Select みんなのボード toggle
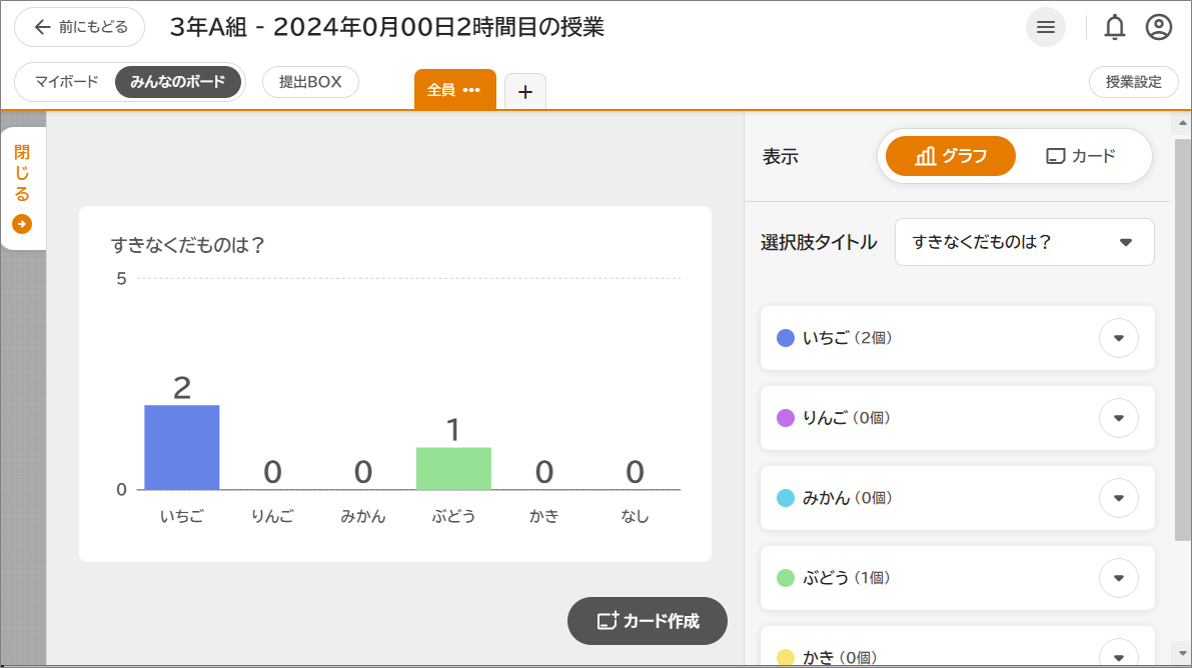Screen dimensions: 1192x668 (178, 82)
